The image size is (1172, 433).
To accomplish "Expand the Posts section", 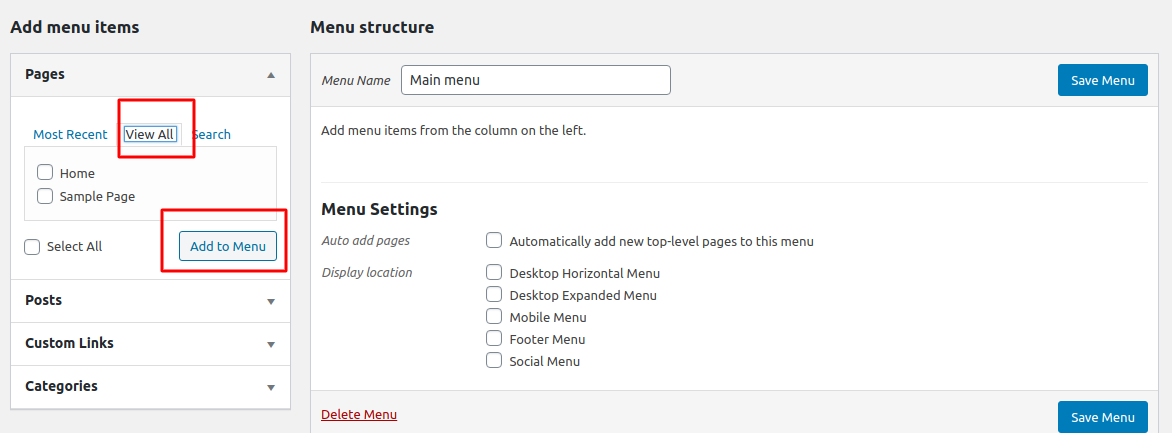I will click(270, 301).
